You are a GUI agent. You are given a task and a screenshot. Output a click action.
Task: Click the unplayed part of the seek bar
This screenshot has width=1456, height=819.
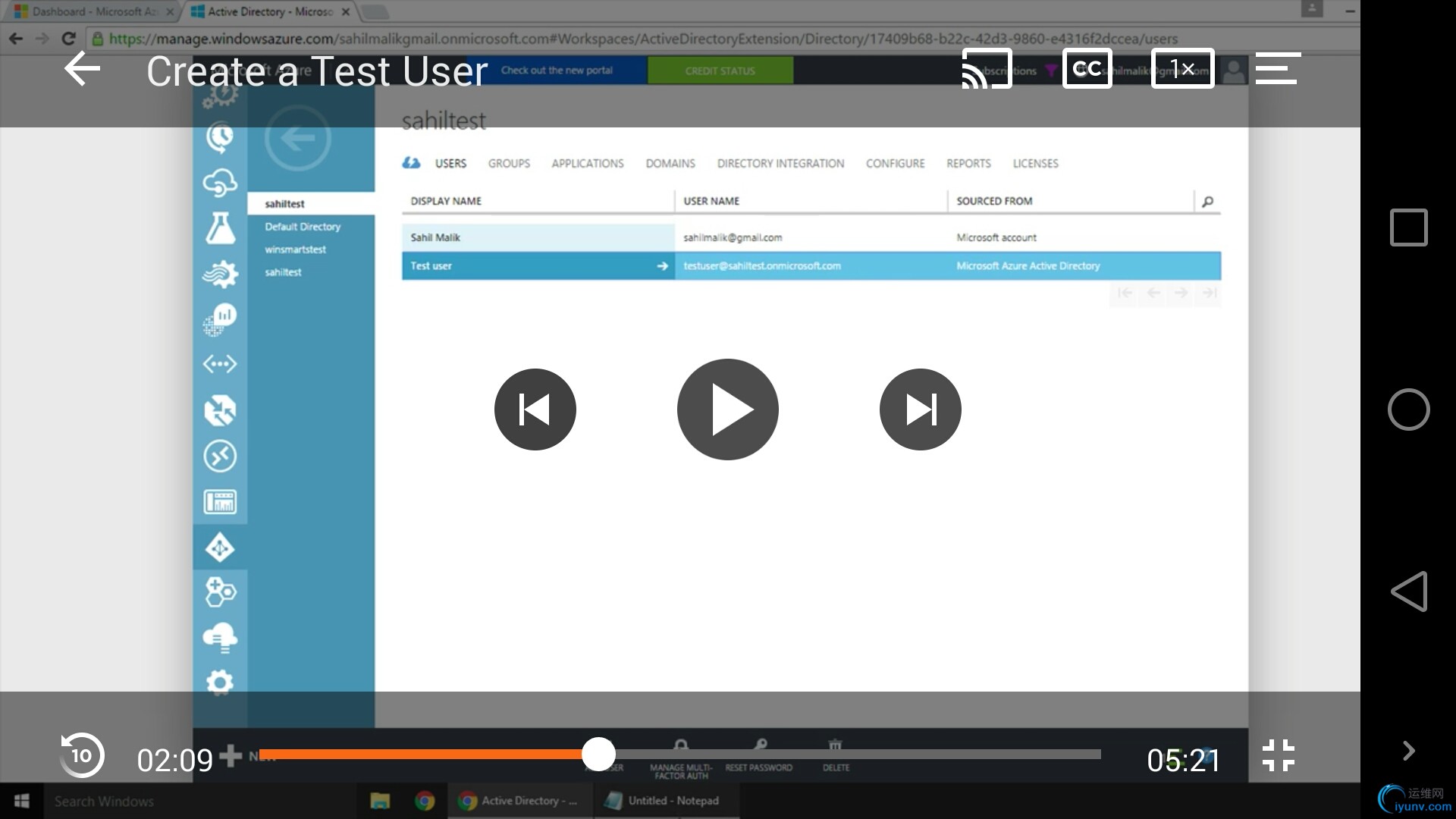857,755
